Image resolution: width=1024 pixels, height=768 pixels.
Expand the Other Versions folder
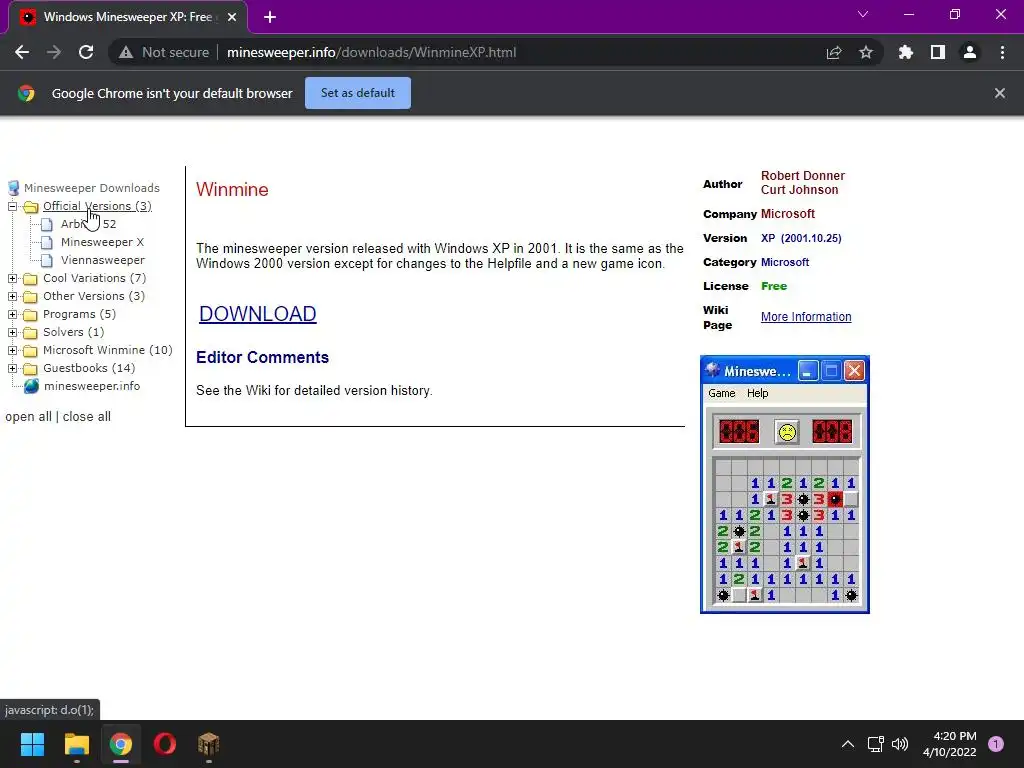pos(12,296)
